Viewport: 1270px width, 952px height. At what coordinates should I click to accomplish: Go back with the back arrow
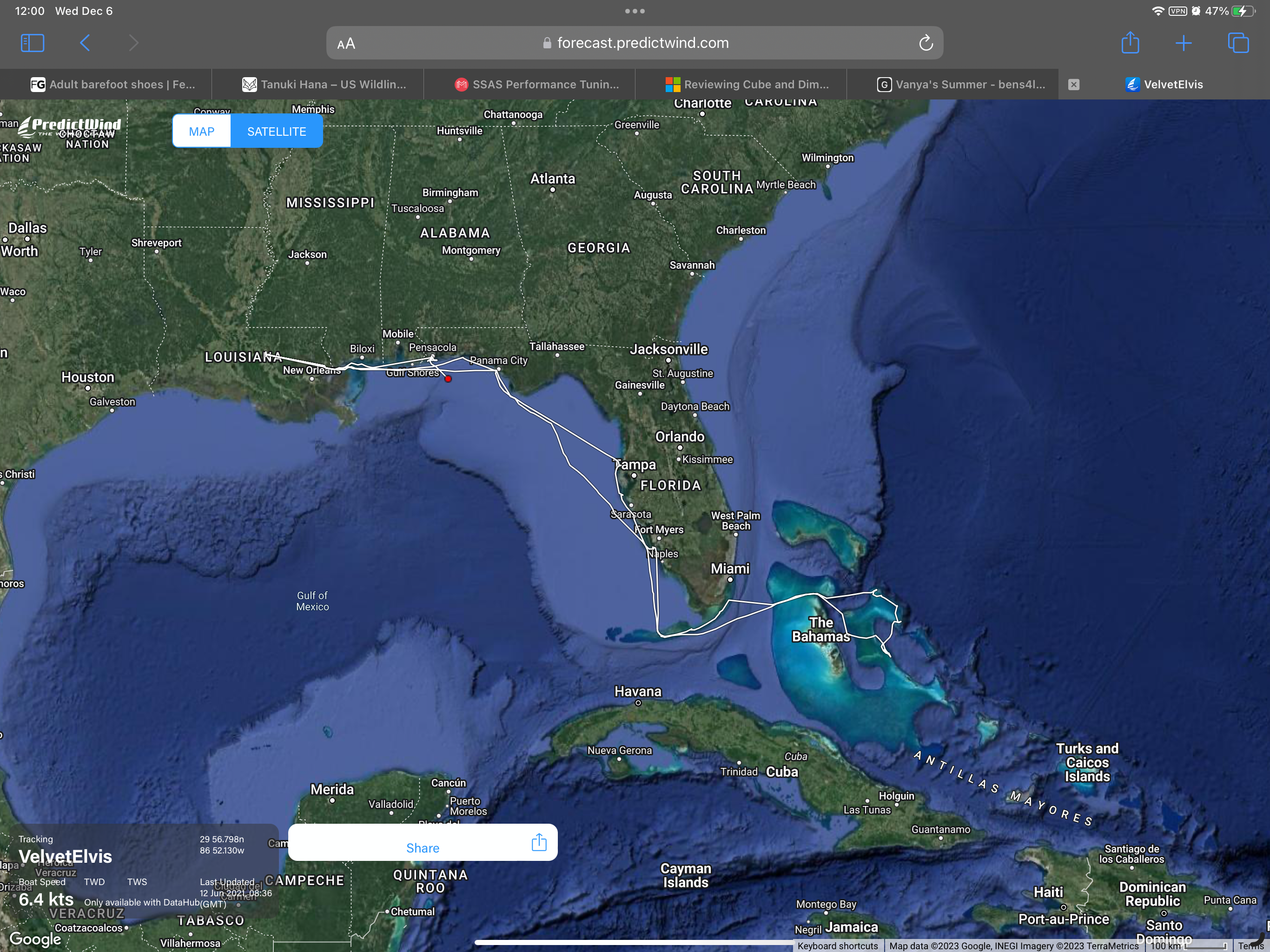pyautogui.click(x=85, y=43)
